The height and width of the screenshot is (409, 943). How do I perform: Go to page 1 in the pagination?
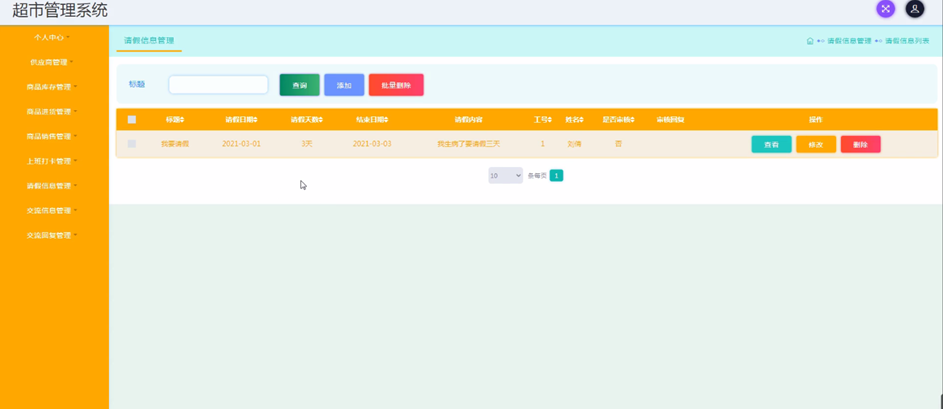(556, 176)
